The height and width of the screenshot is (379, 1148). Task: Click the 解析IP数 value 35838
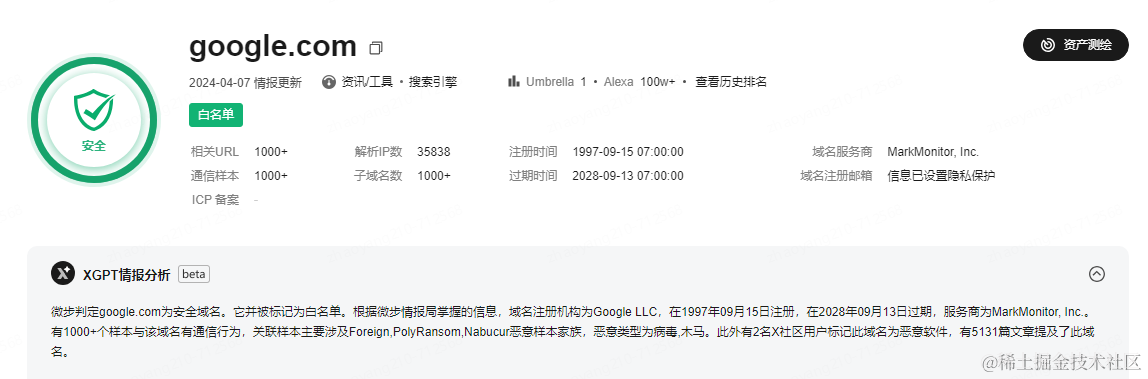point(433,152)
